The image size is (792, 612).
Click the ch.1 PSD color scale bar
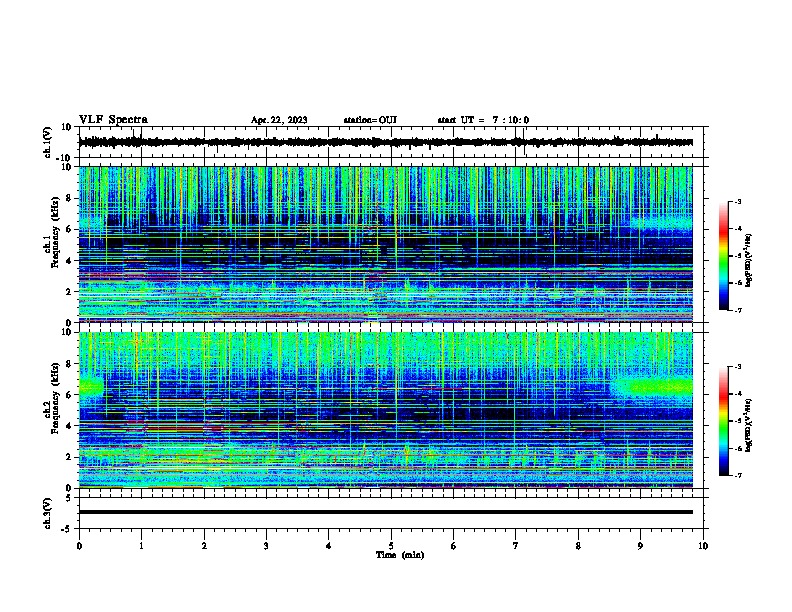pyautogui.click(x=724, y=256)
